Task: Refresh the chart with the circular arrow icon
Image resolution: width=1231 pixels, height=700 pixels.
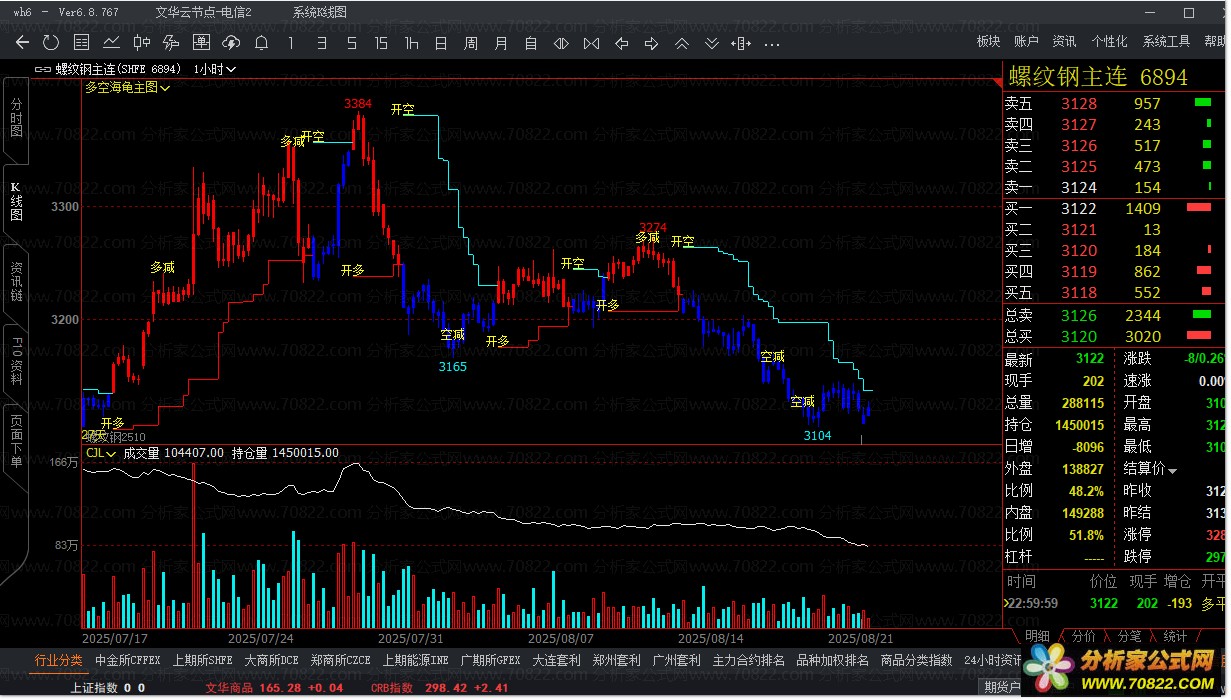Action: pyautogui.click(x=51, y=43)
